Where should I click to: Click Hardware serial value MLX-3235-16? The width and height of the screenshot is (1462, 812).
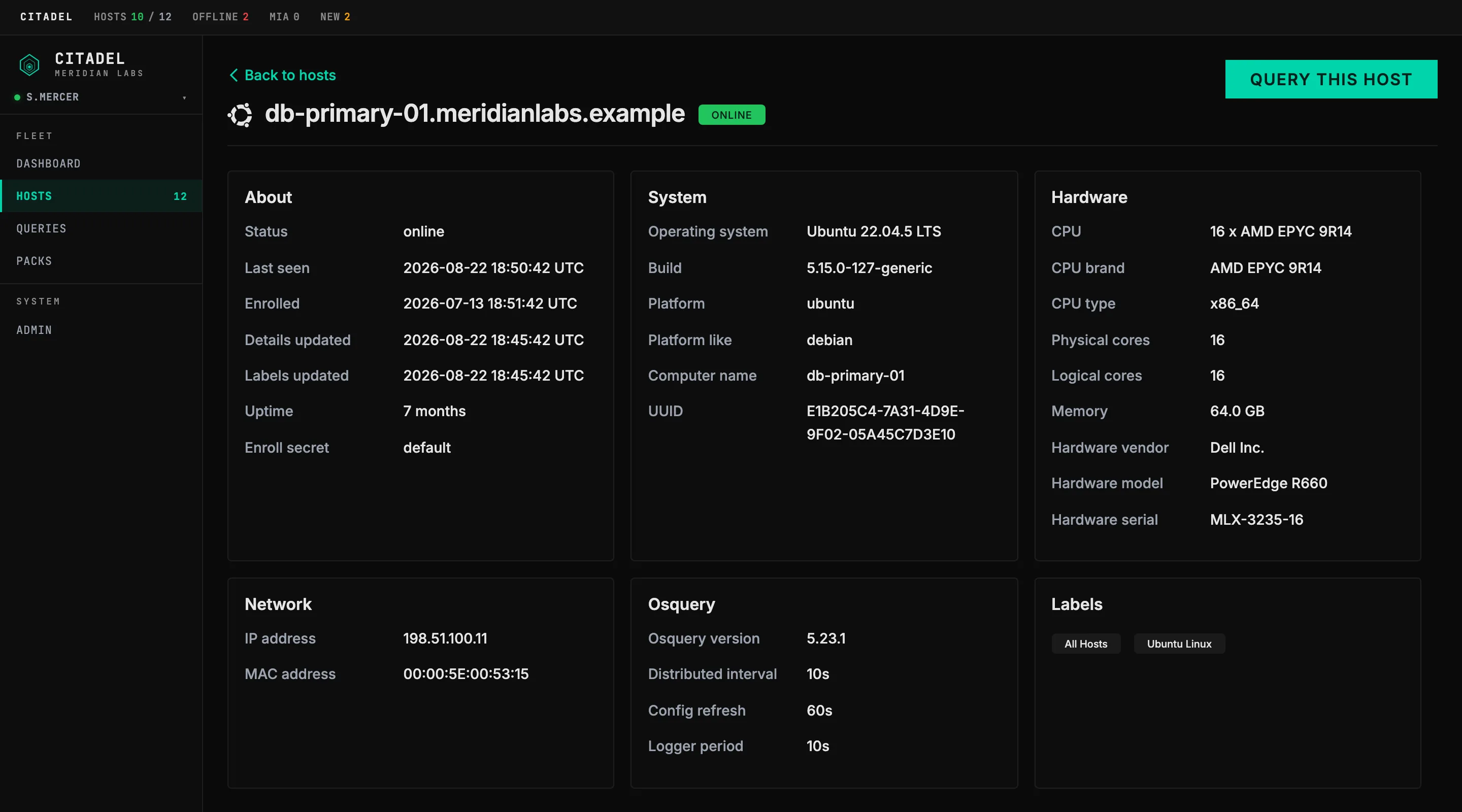click(1256, 520)
